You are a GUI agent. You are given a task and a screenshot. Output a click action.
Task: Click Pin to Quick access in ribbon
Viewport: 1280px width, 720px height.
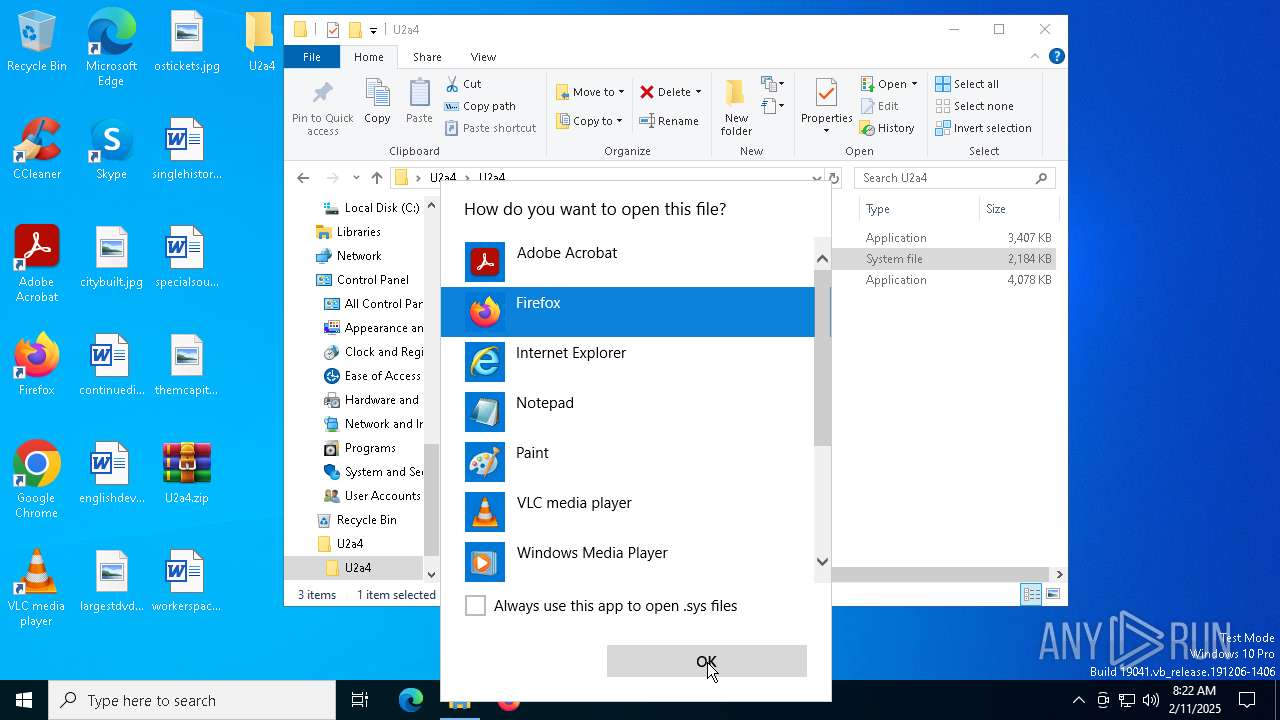(x=322, y=108)
